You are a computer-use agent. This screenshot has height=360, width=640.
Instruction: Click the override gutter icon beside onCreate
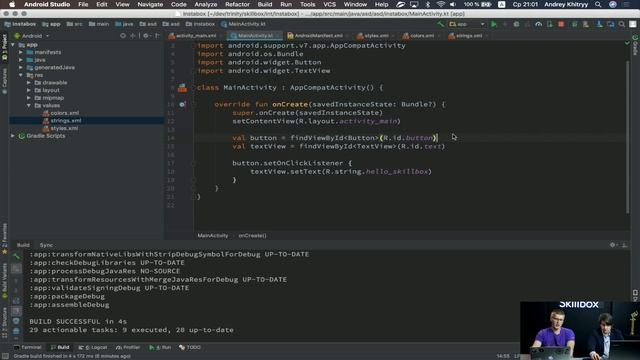(182, 104)
